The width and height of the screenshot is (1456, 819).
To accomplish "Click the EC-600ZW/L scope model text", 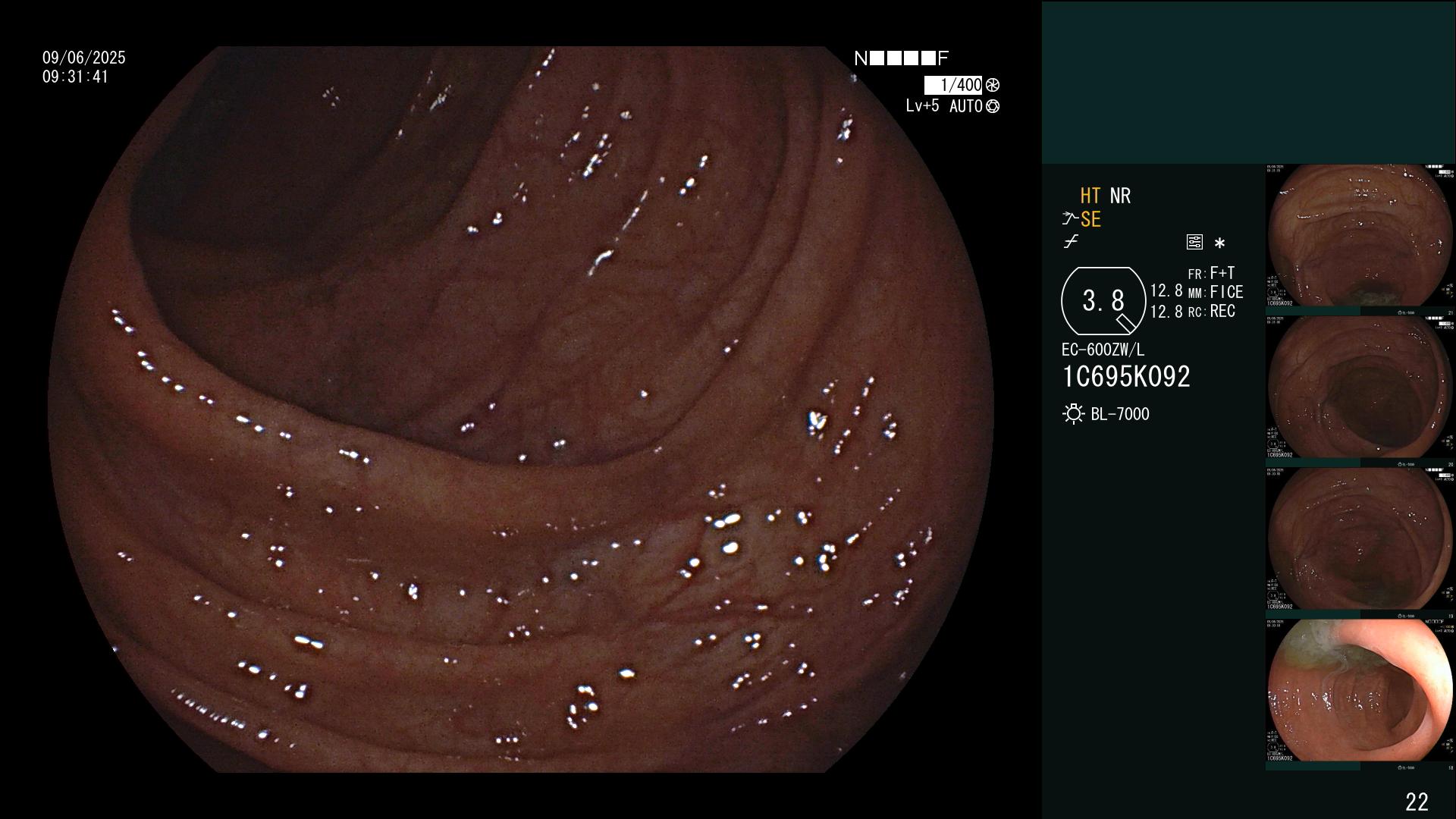I will click(x=1103, y=350).
